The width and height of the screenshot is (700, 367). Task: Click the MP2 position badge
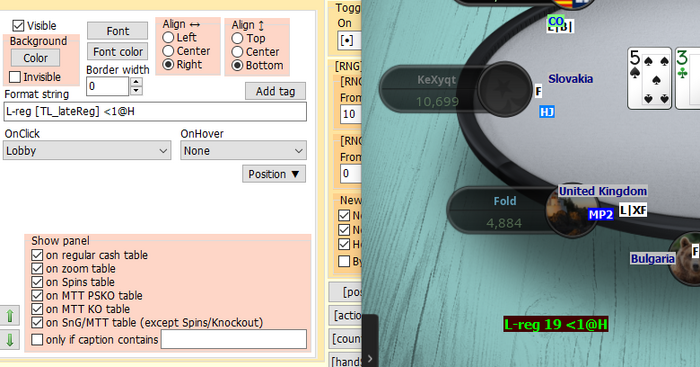click(600, 215)
